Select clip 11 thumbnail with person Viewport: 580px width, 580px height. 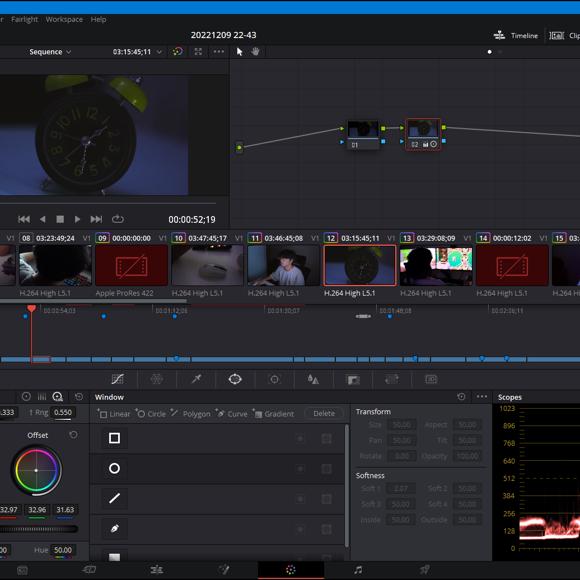click(284, 266)
